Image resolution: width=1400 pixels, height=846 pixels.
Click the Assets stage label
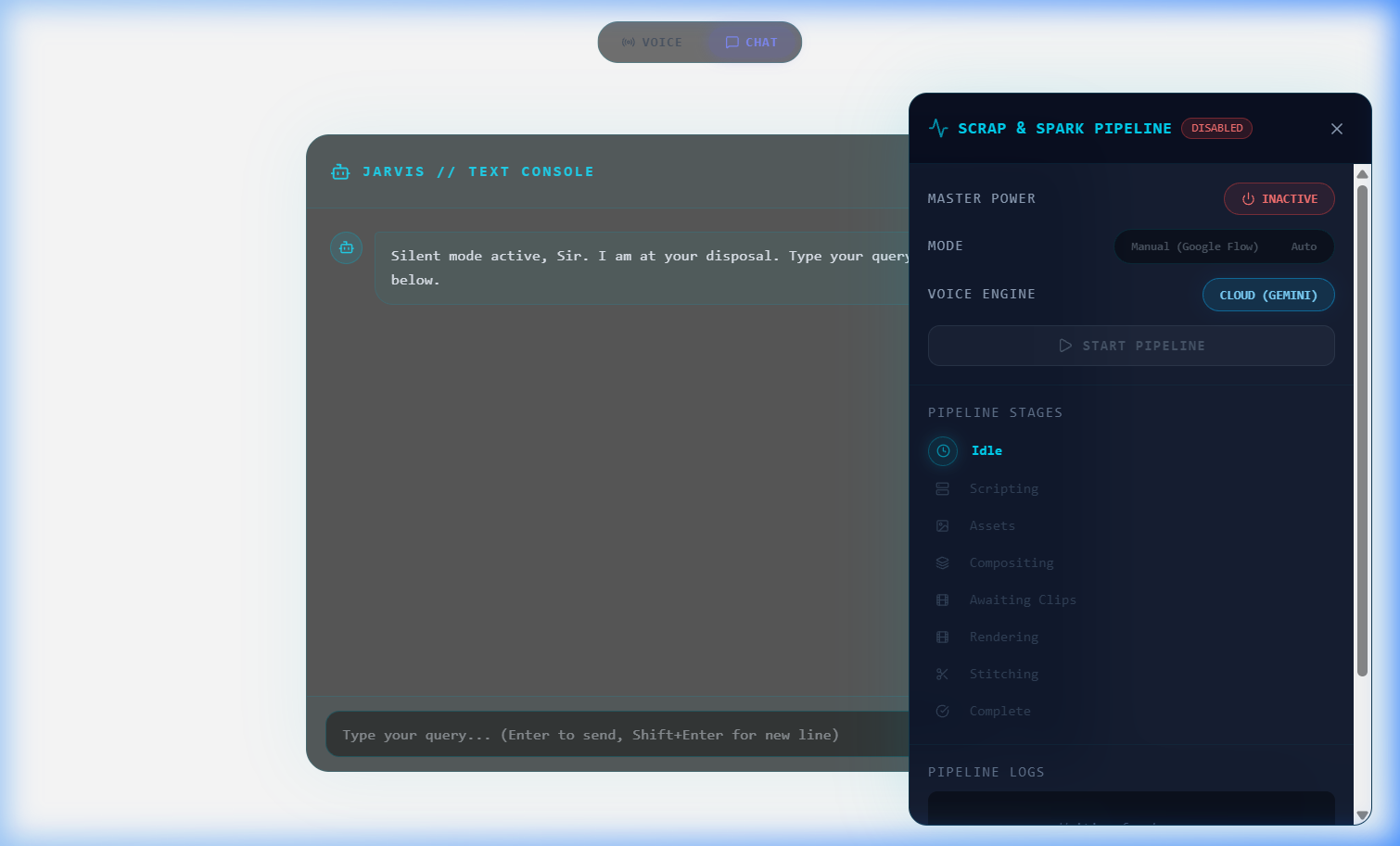[x=992, y=525]
